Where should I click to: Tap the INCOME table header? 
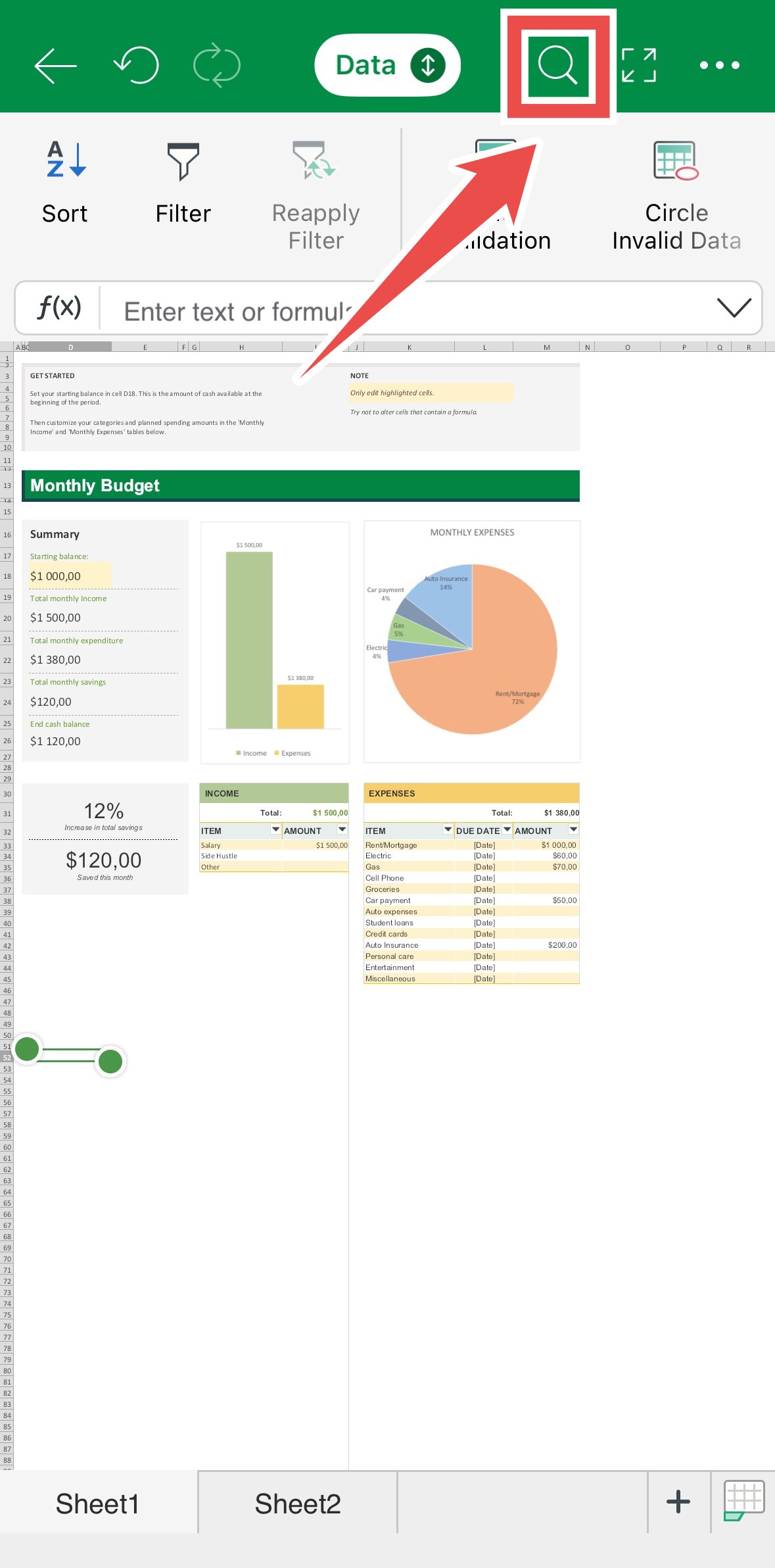[274, 793]
